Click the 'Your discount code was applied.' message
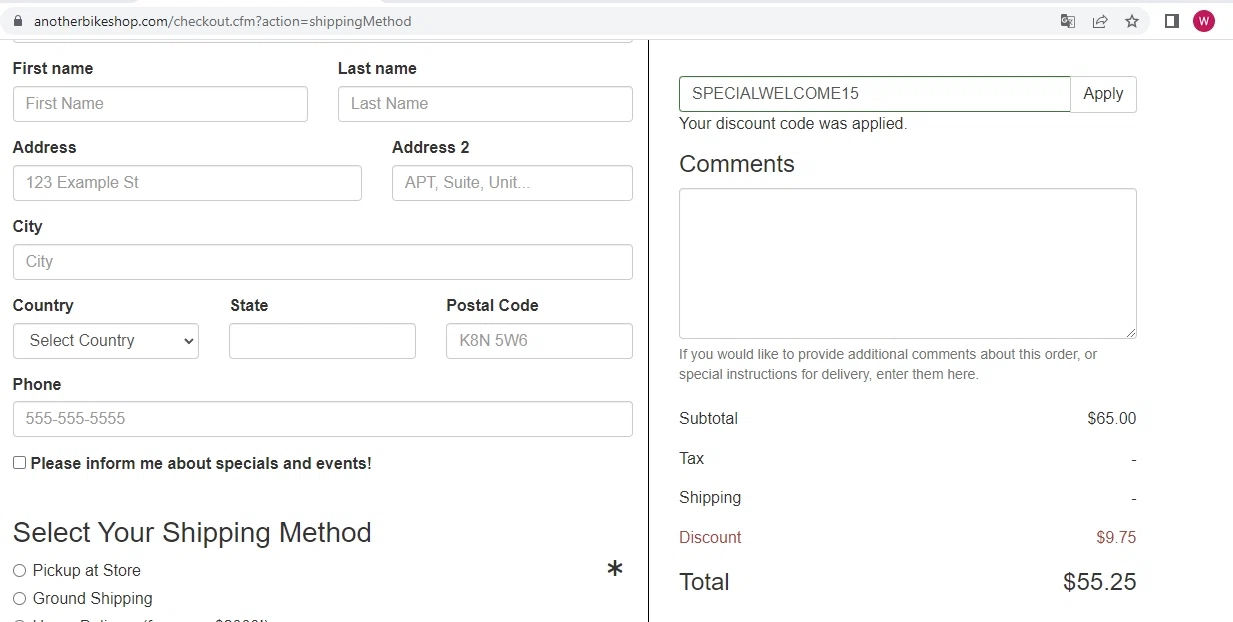Image resolution: width=1233 pixels, height=622 pixels. coord(793,124)
